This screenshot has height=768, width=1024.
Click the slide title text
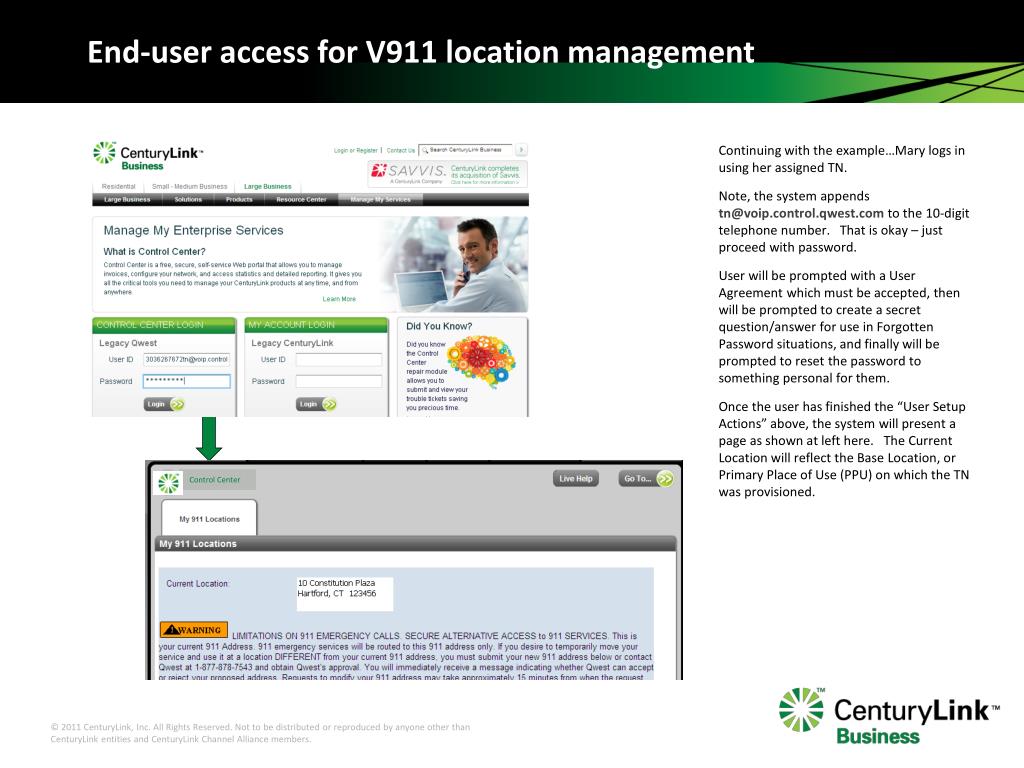pos(421,52)
